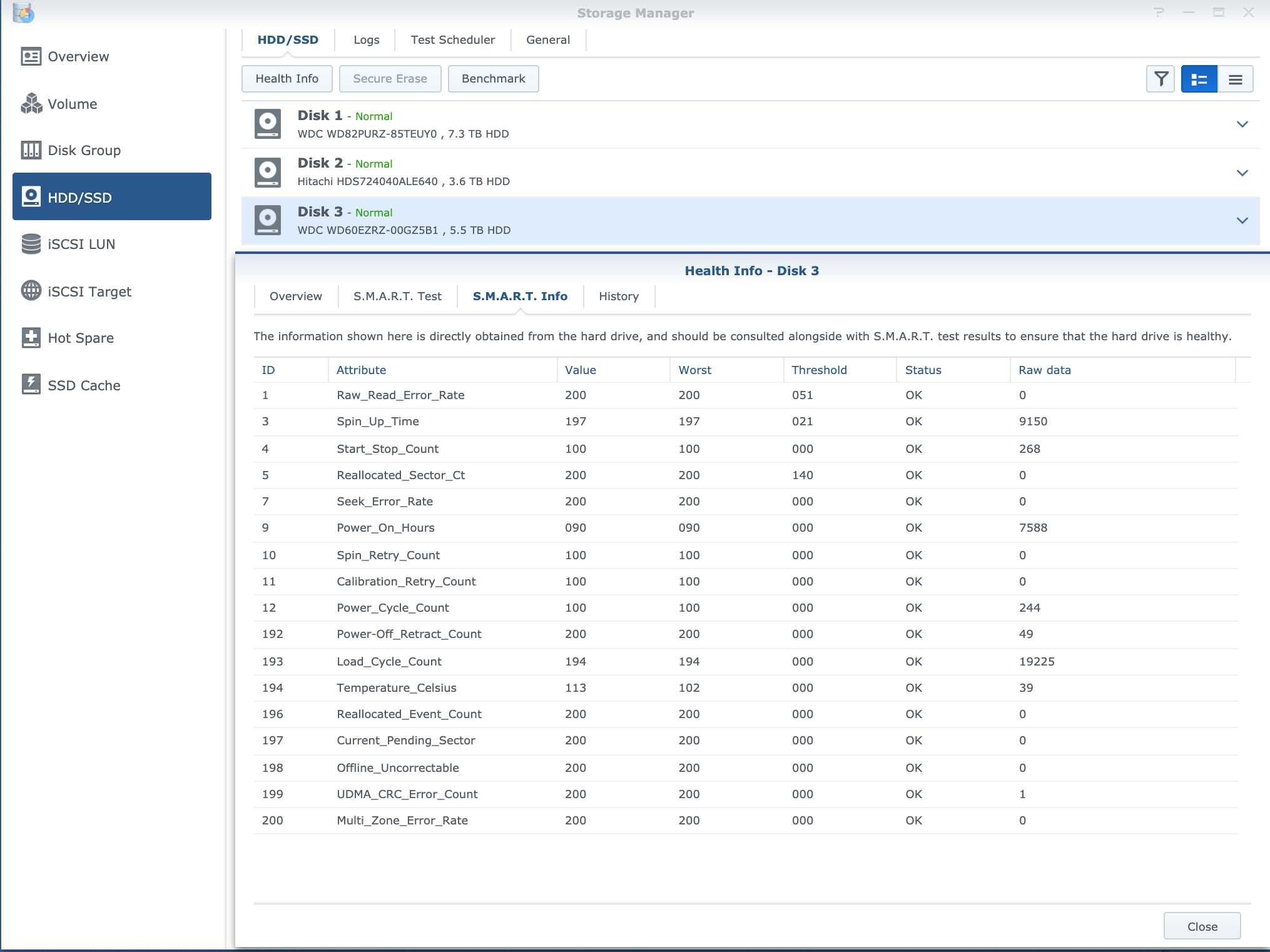Click the Health Info button
Image resolution: width=1270 pixels, height=952 pixels.
286,78
